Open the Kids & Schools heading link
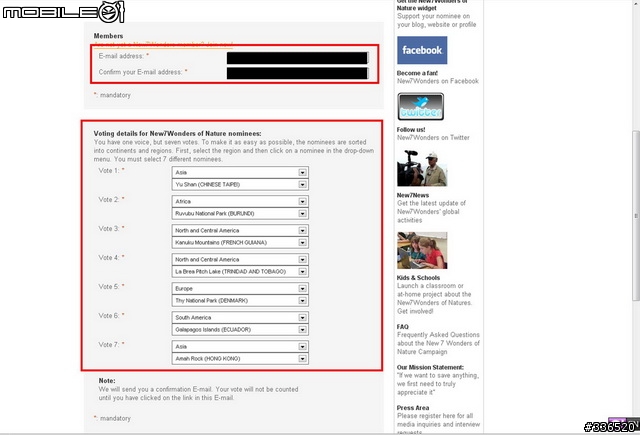This screenshot has width=640, height=435. (418, 277)
